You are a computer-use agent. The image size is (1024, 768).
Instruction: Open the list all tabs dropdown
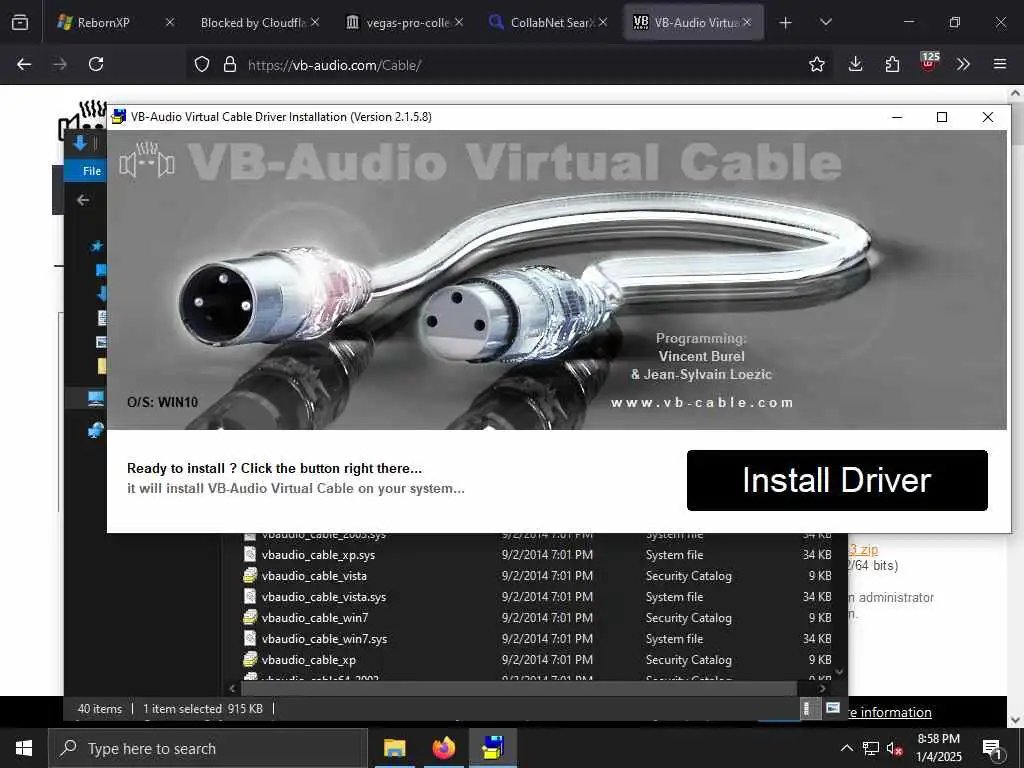pos(825,23)
